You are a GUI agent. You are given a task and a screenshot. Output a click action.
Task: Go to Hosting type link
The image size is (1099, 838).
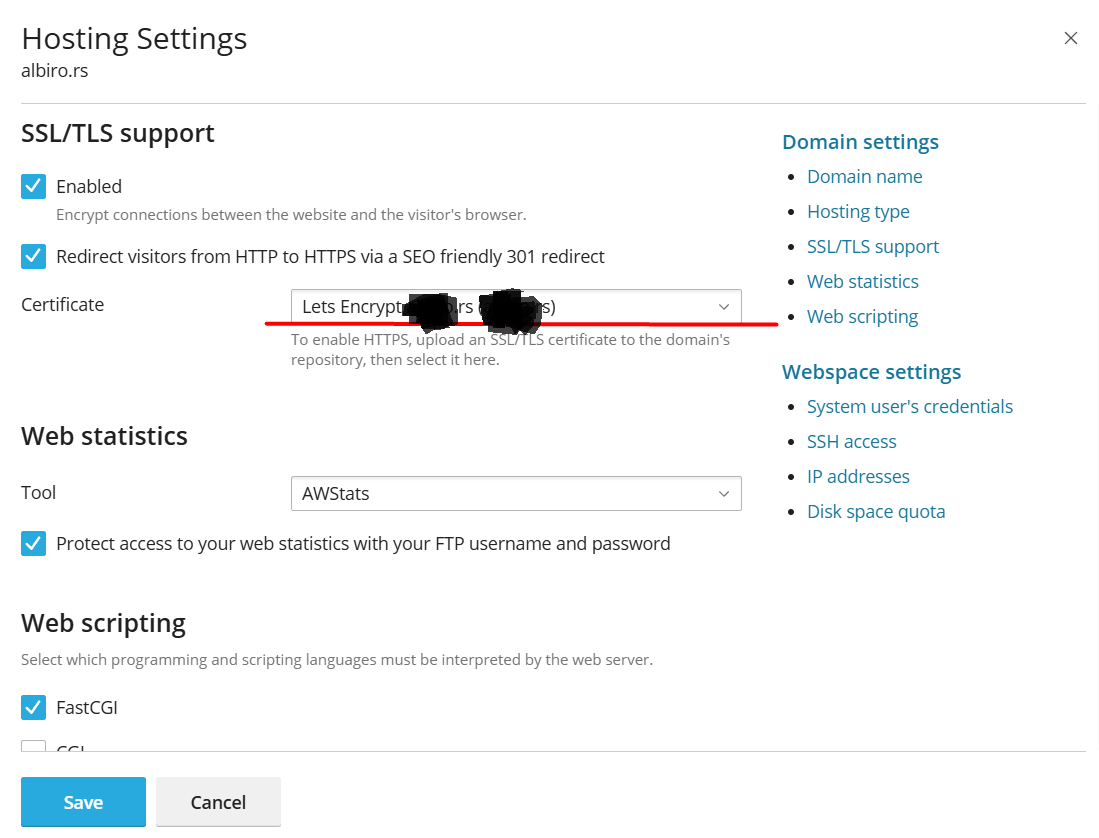pos(858,212)
